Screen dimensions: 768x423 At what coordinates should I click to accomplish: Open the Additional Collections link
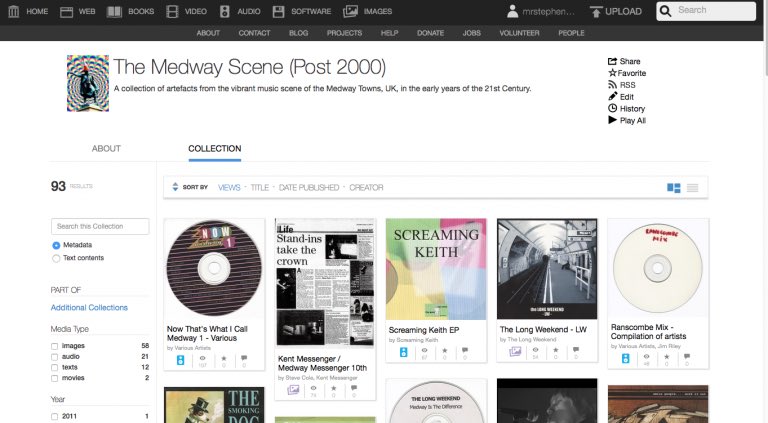[89, 307]
